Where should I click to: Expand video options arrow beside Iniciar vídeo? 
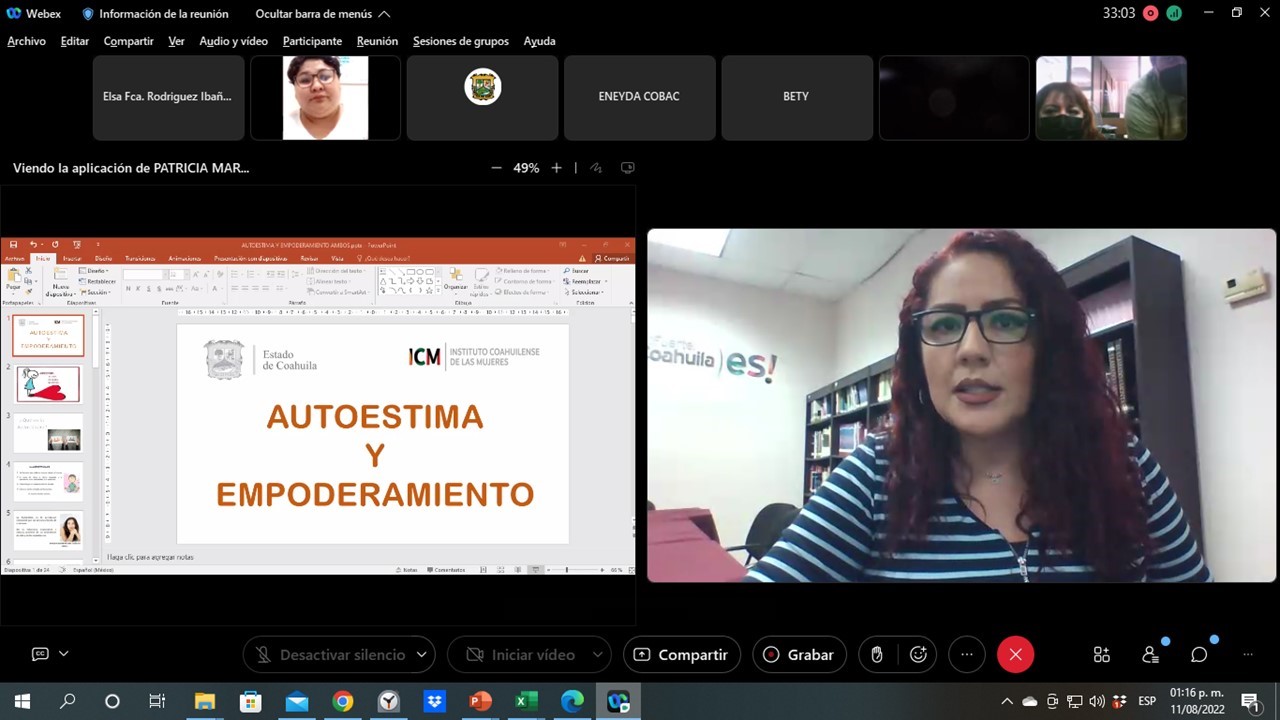[x=597, y=655]
